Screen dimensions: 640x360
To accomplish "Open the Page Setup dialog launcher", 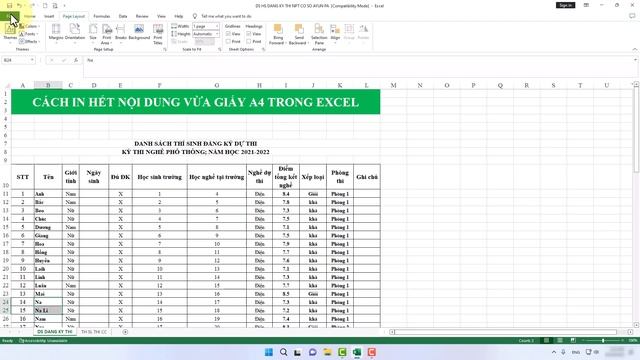I will 165,49.
